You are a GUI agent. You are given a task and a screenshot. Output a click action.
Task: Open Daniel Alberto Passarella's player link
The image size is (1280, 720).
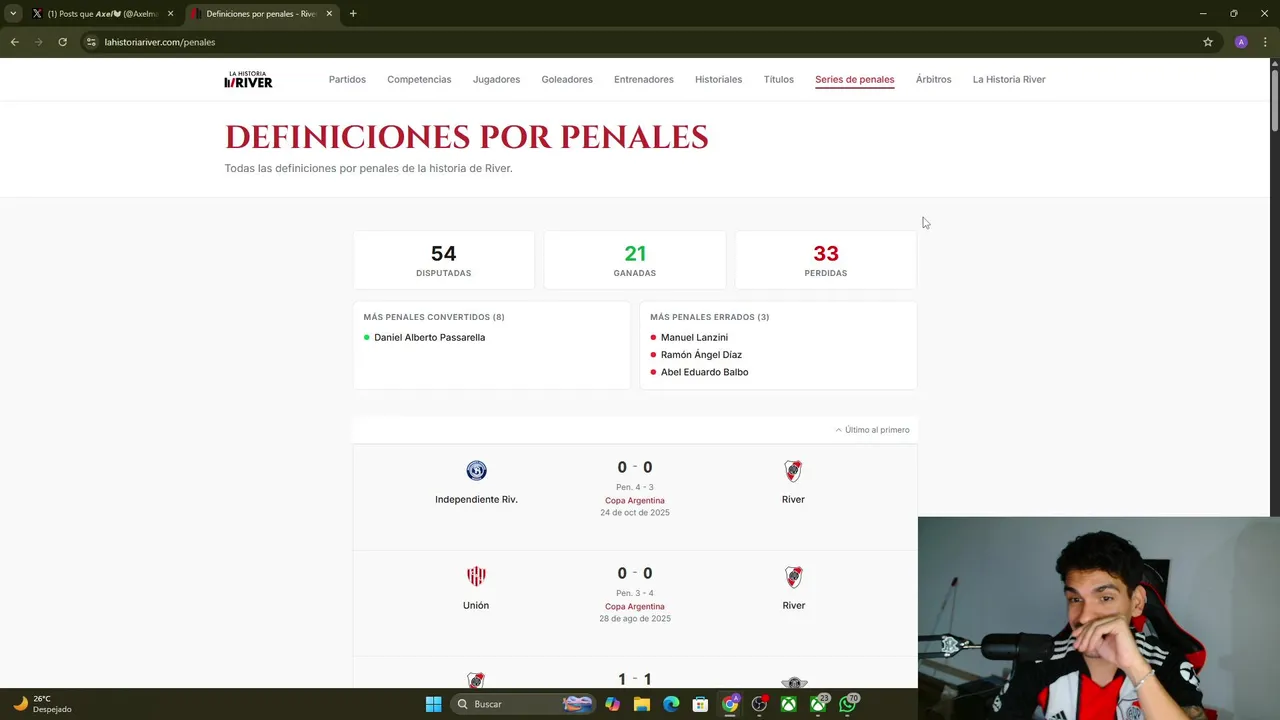(429, 337)
